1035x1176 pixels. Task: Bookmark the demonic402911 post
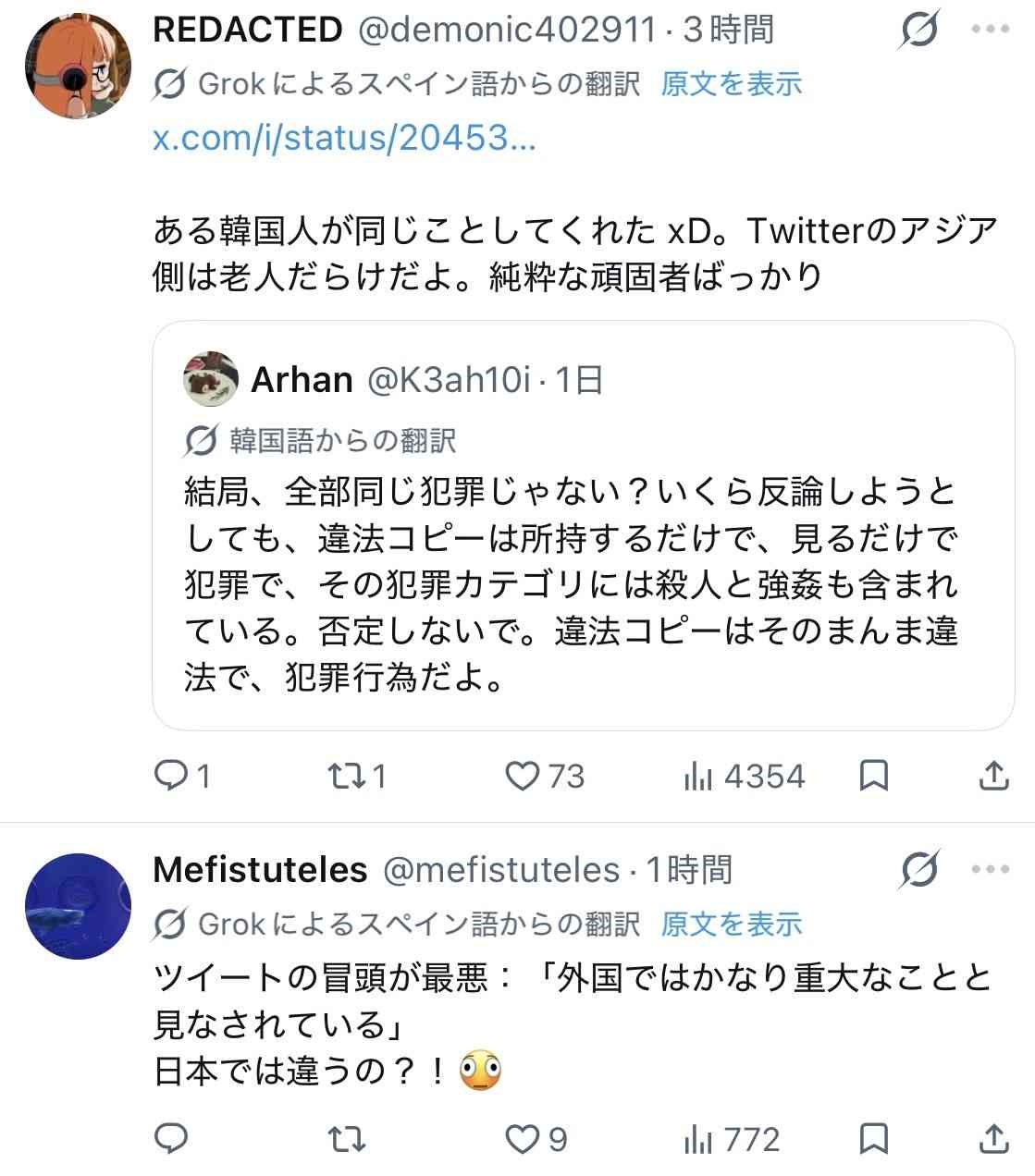[x=874, y=776]
